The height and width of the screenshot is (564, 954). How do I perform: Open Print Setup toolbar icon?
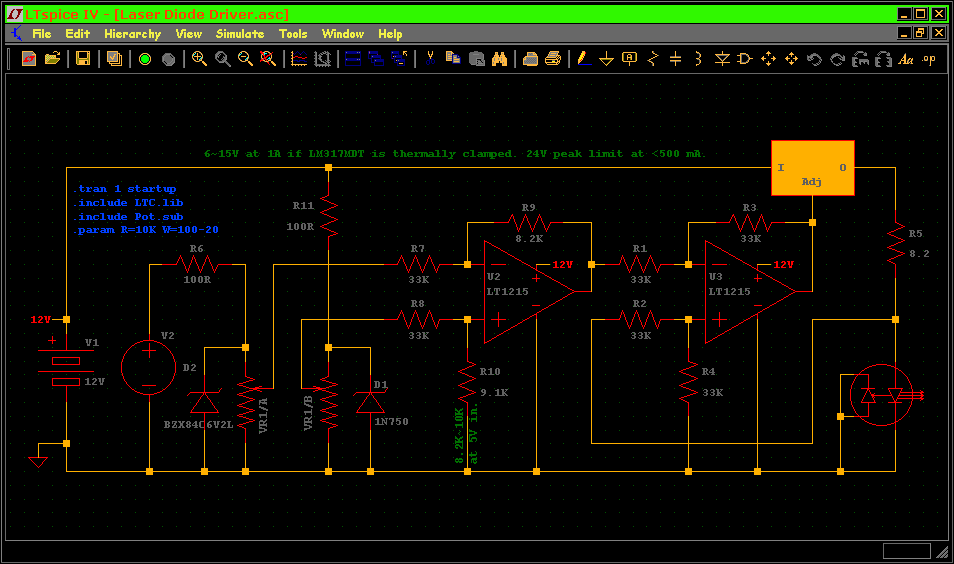click(x=531, y=58)
